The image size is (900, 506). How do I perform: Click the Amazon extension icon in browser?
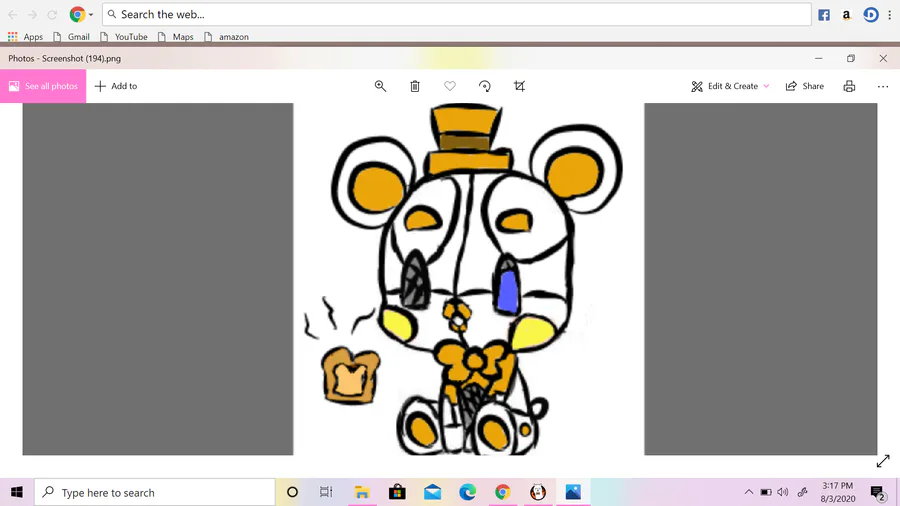(x=847, y=15)
